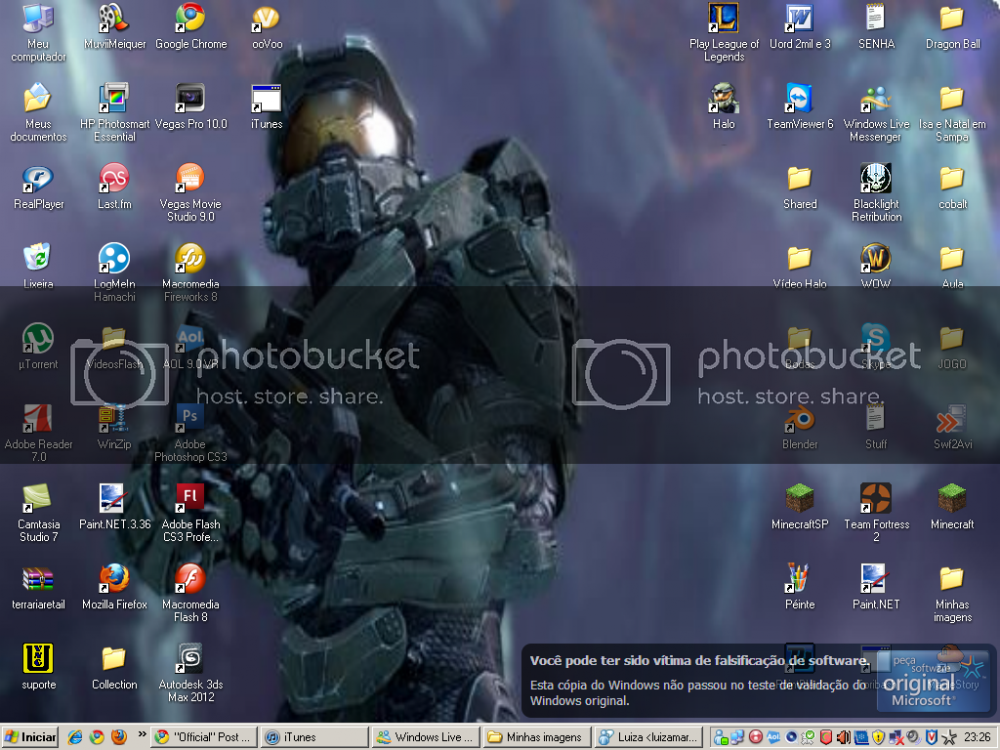Click the Vegas Pro 10.0 shortcut

click(x=191, y=107)
